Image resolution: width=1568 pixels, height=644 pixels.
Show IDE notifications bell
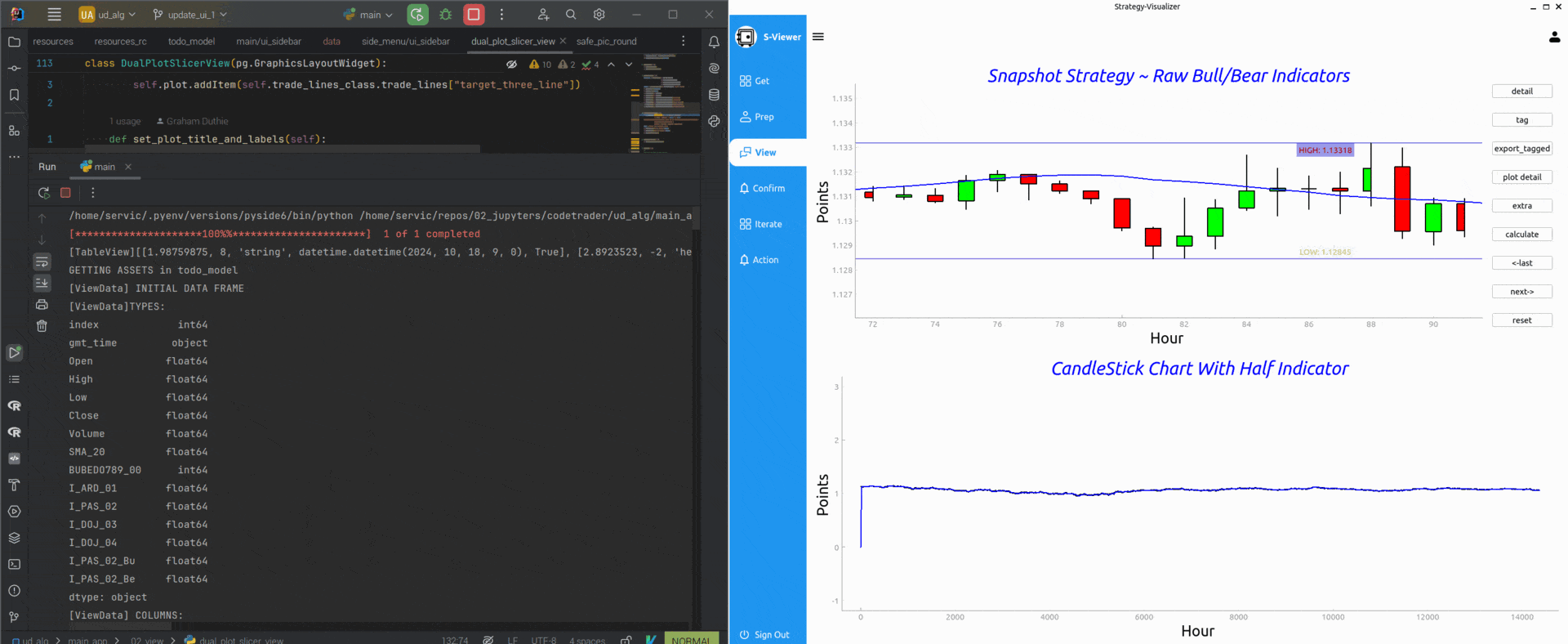(714, 42)
